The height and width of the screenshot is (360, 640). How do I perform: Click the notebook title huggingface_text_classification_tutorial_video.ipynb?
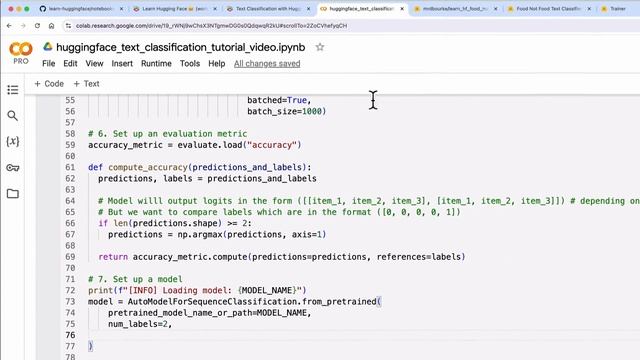click(x=180, y=47)
